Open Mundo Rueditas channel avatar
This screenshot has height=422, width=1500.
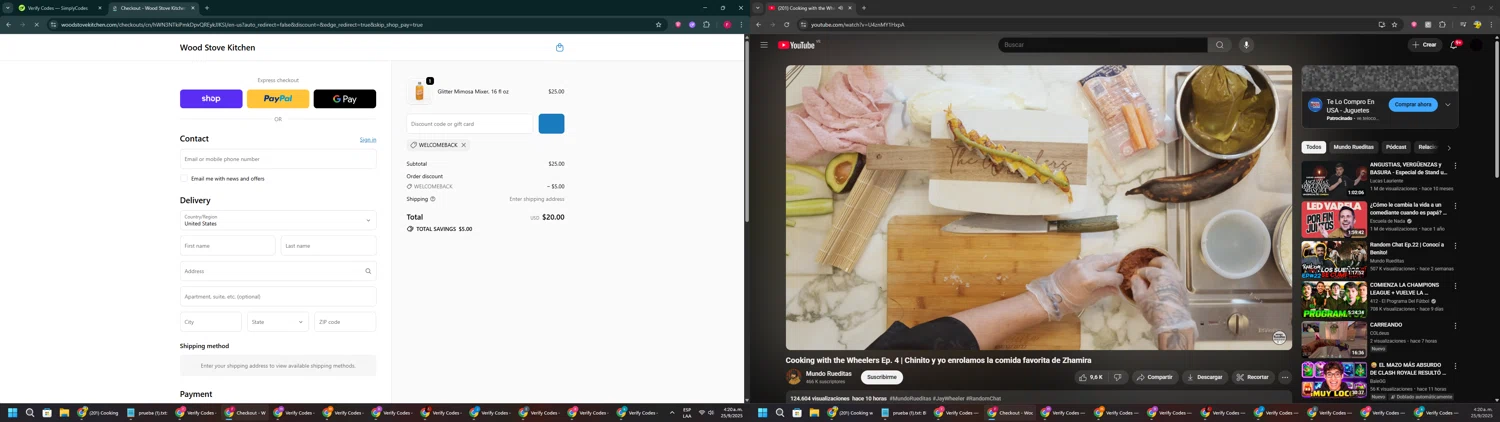(794, 377)
